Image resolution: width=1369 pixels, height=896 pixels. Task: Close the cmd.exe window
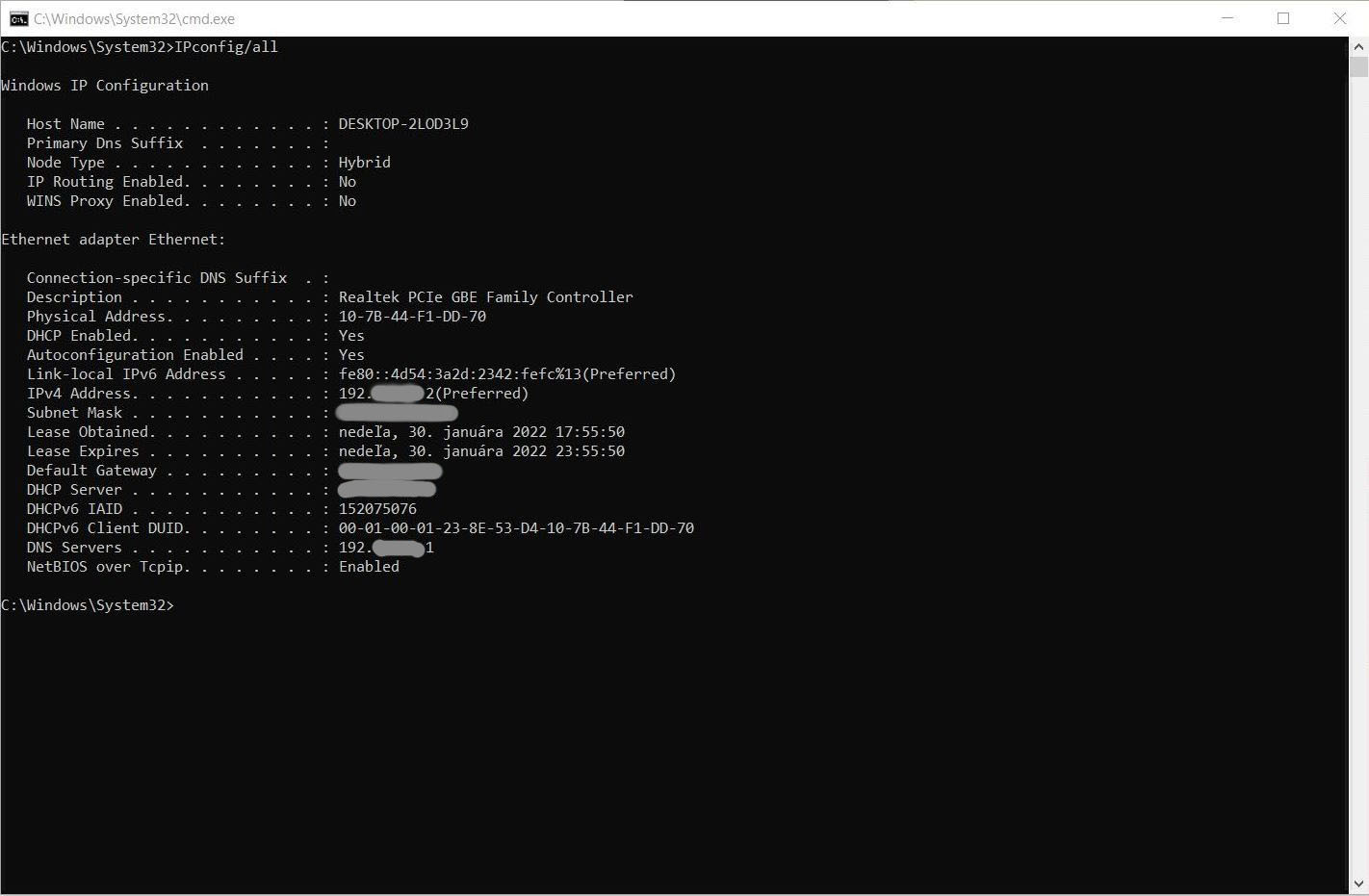click(x=1339, y=18)
